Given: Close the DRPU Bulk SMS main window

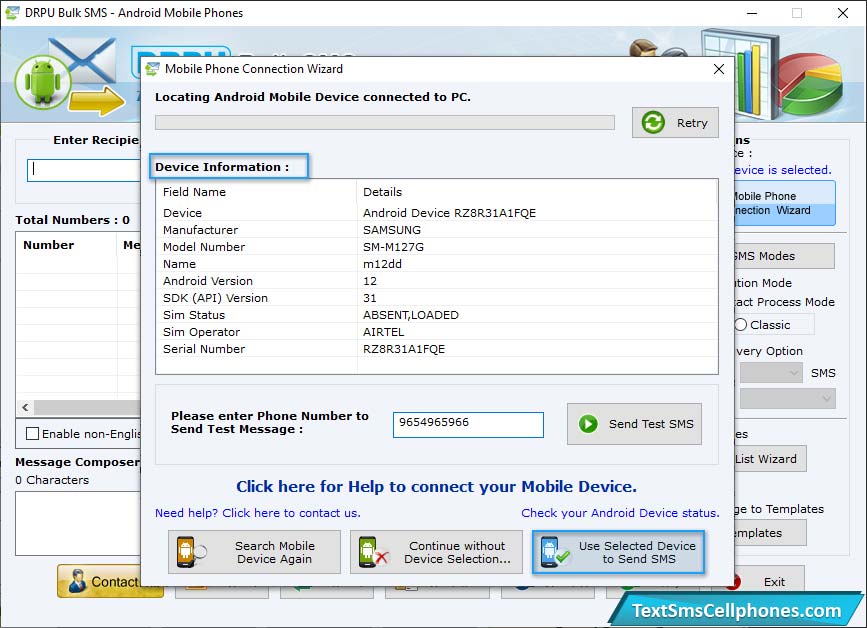Looking at the screenshot, I should pyautogui.click(x=843, y=13).
